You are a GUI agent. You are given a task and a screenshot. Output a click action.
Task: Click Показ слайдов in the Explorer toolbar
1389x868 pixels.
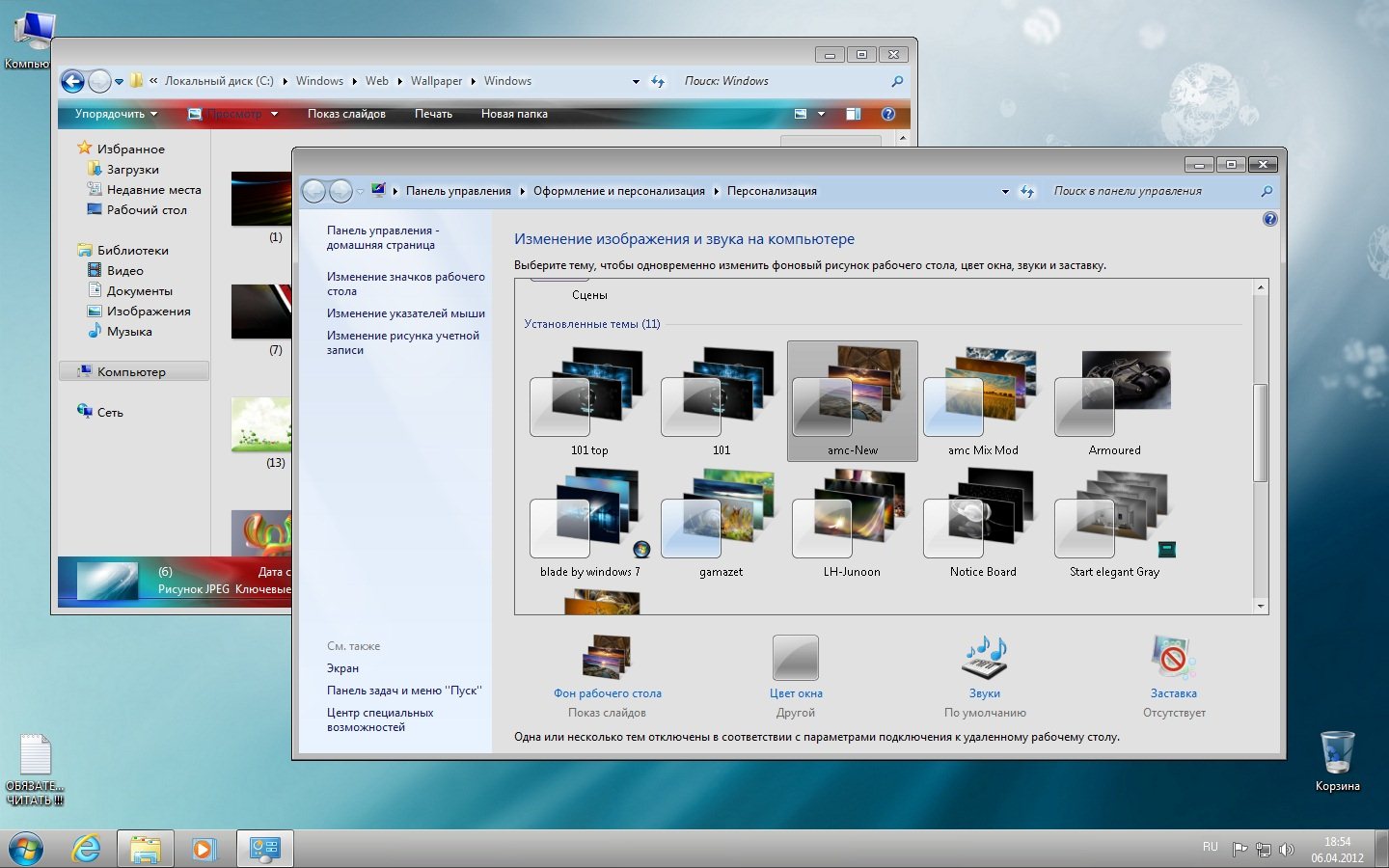[346, 114]
